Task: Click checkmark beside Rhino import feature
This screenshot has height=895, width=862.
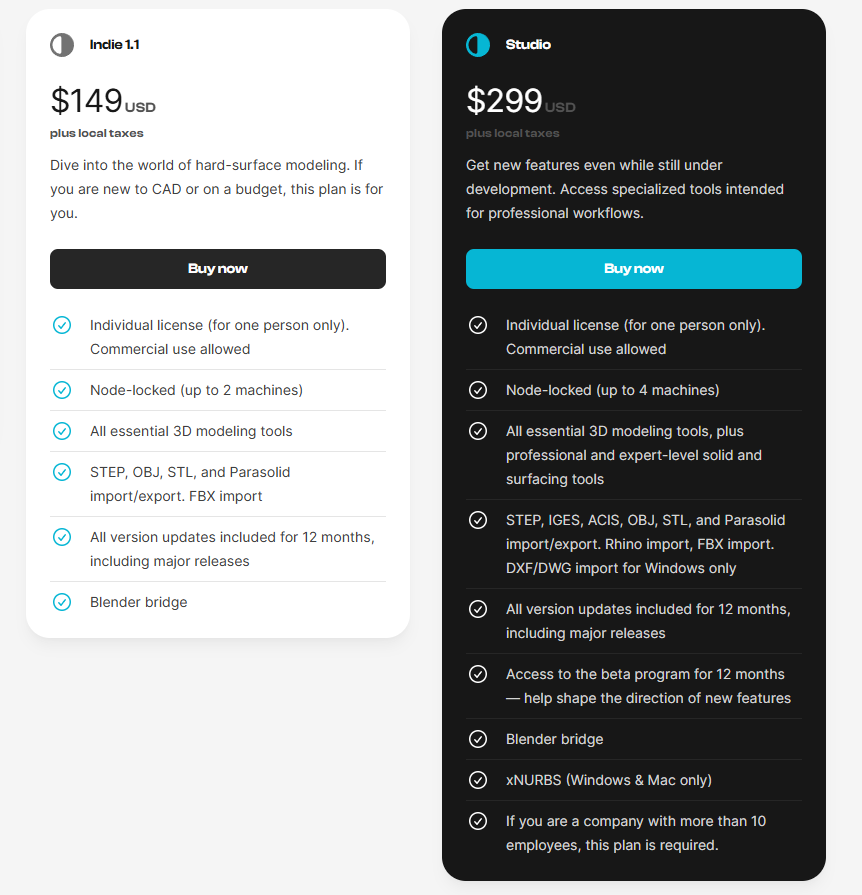Action: coord(478,520)
